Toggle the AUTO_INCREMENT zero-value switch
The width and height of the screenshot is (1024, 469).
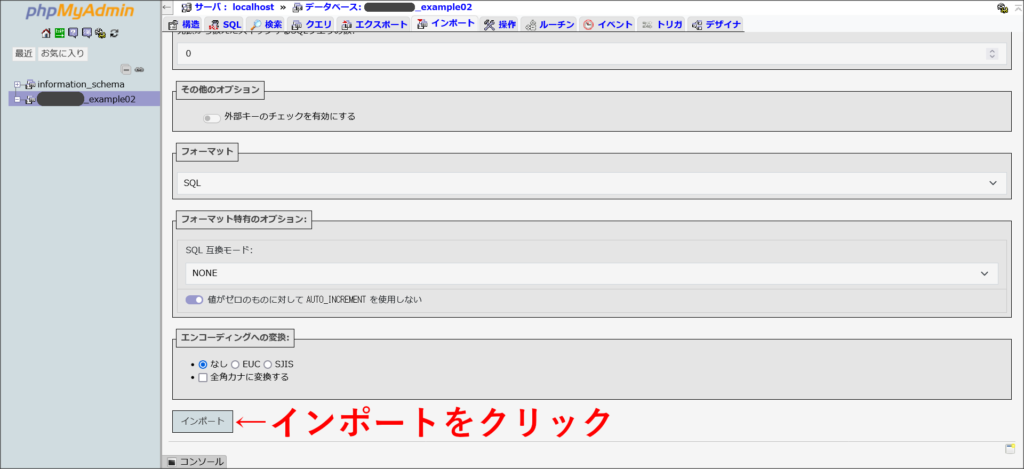click(x=195, y=300)
